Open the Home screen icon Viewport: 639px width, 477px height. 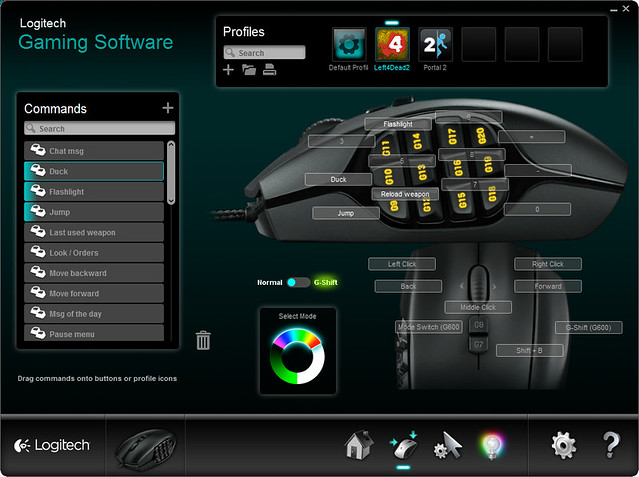tap(358, 445)
